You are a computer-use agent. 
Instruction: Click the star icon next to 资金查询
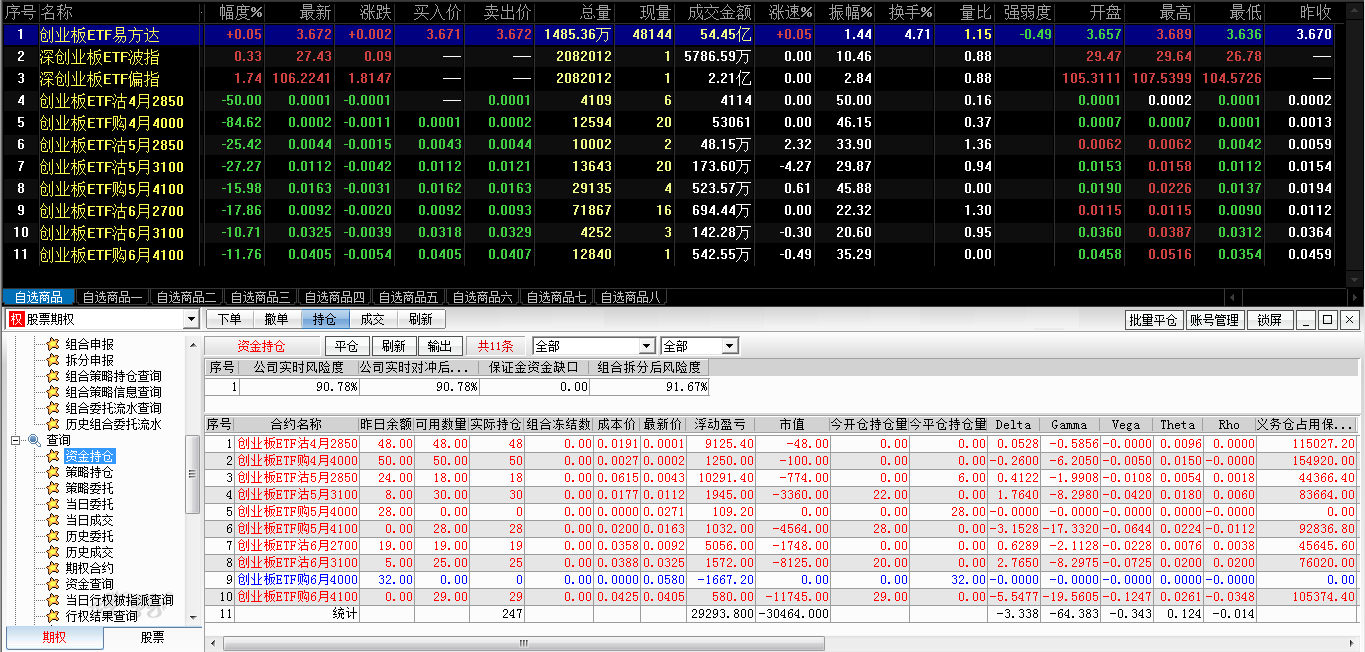(x=53, y=584)
